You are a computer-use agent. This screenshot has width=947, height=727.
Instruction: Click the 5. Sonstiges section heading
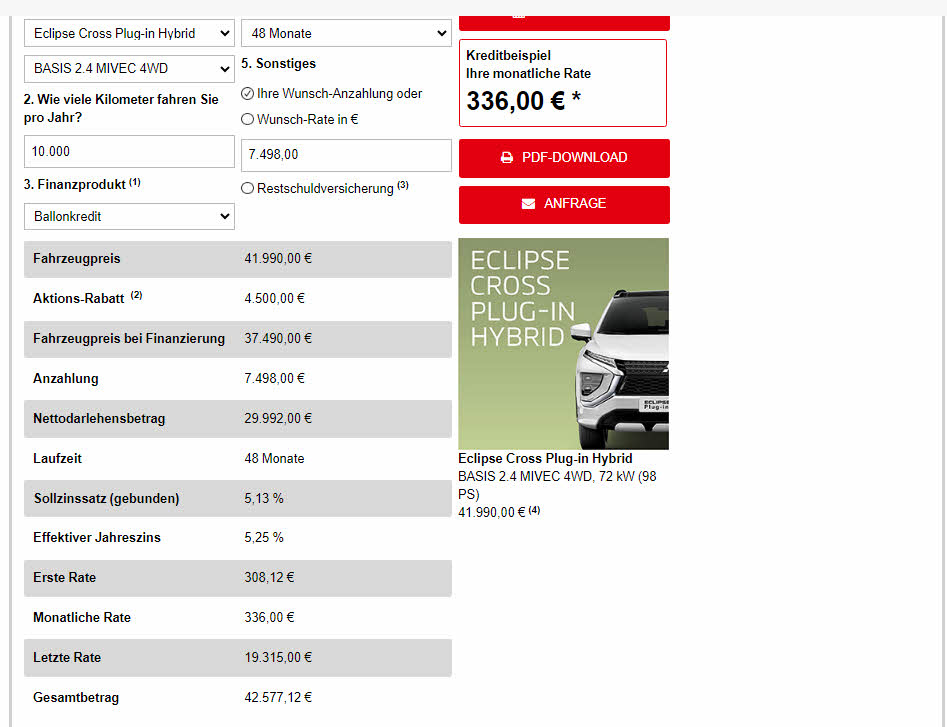[x=278, y=63]
